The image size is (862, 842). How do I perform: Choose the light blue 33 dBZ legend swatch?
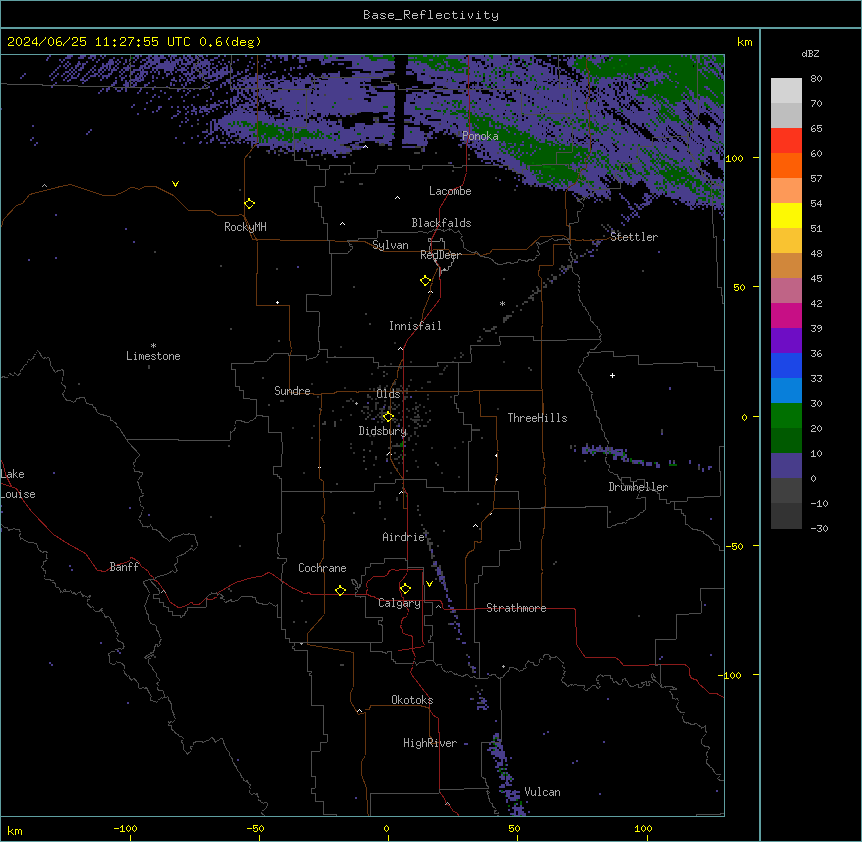tap(786, 390)
